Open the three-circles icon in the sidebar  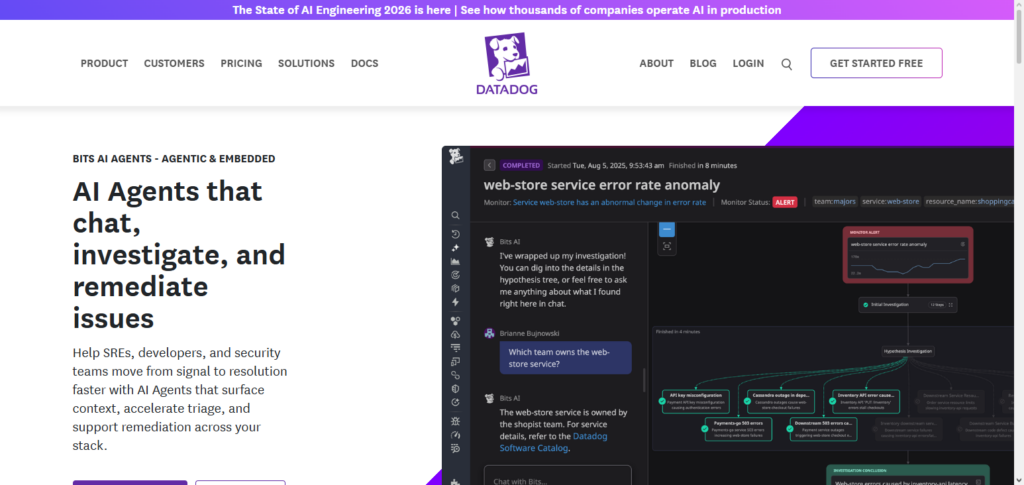click(x=456, y=321)
